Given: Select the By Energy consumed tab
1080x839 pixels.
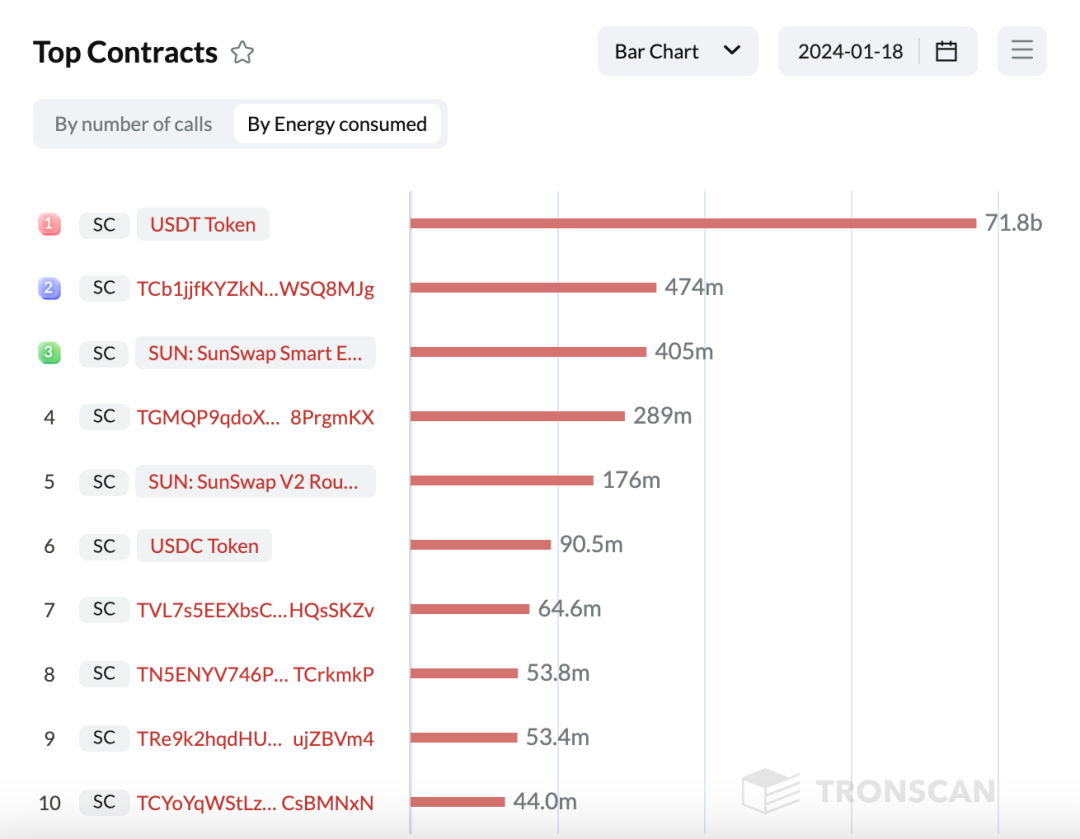Looking at the screenshot, I should point(337,124).
